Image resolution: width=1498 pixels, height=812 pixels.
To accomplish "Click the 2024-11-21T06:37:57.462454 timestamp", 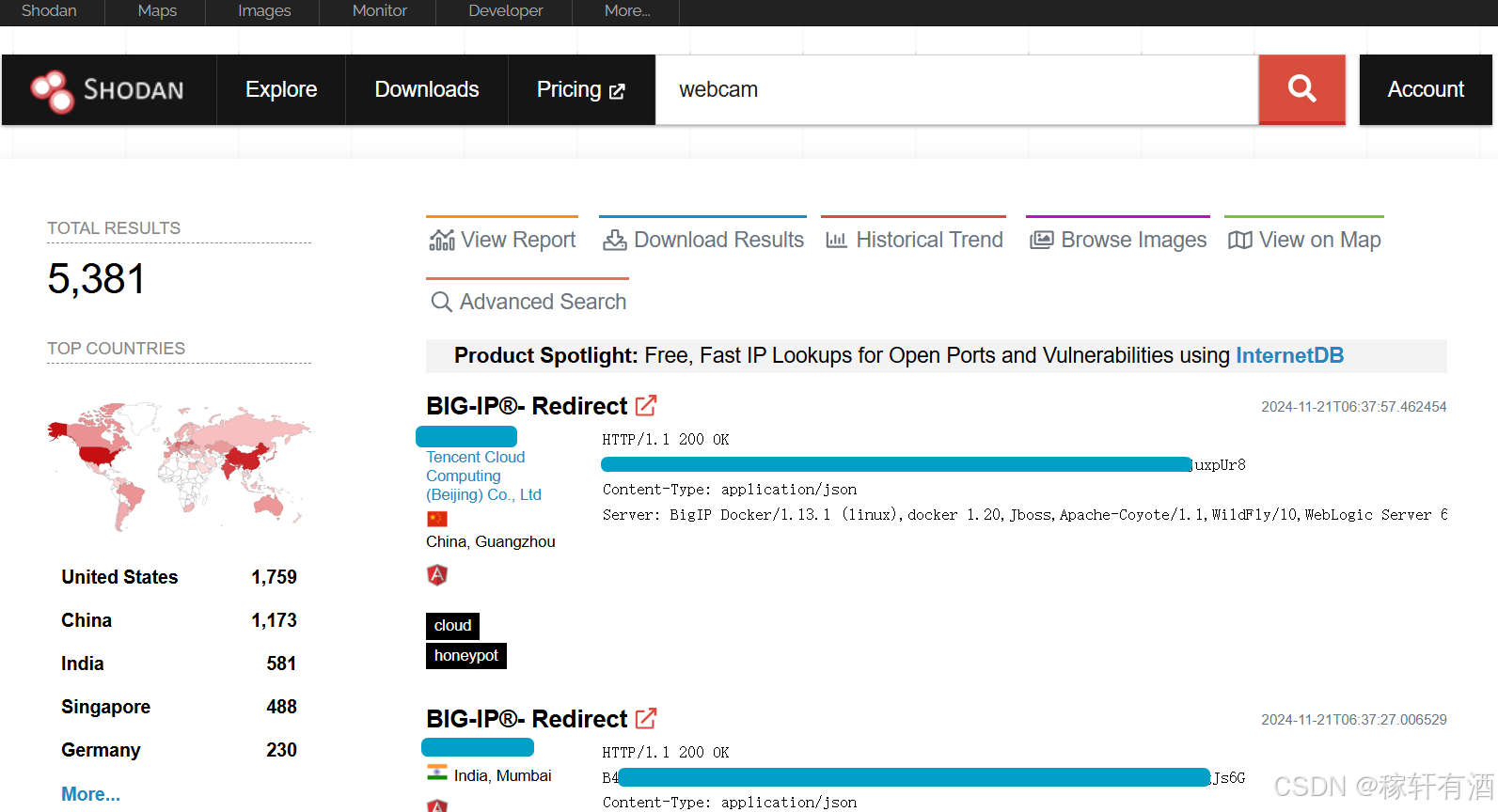I will coord(1354,407).
